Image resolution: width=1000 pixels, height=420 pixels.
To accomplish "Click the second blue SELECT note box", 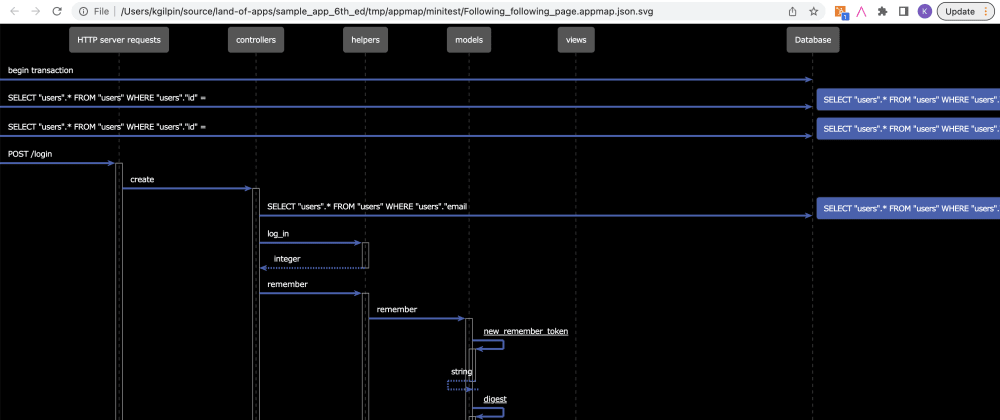I will pyautogui.click(x=908, y=128).
